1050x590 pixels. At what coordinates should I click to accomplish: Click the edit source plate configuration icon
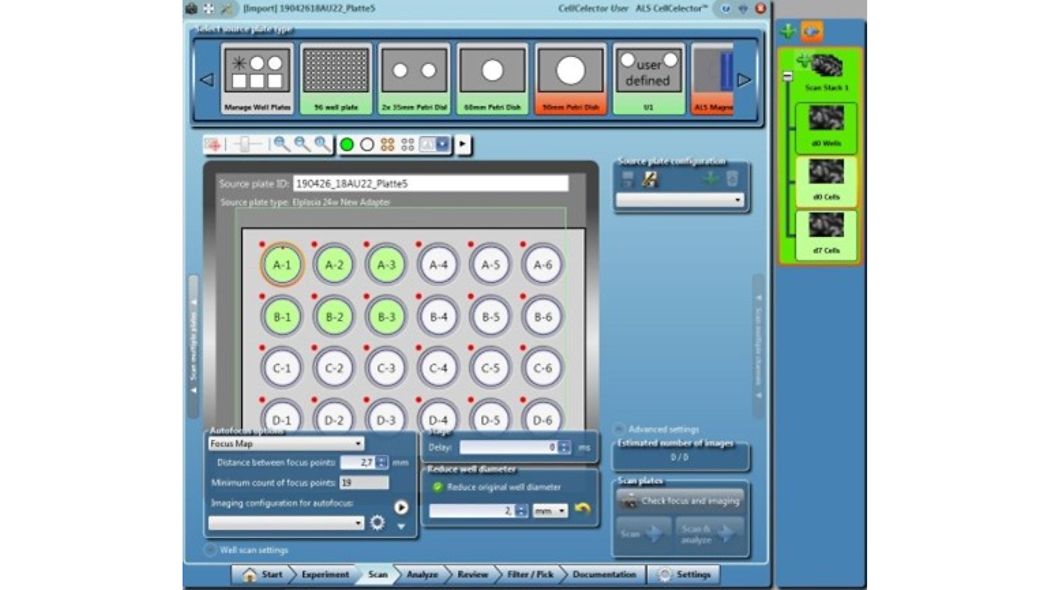tap(648, 179)
